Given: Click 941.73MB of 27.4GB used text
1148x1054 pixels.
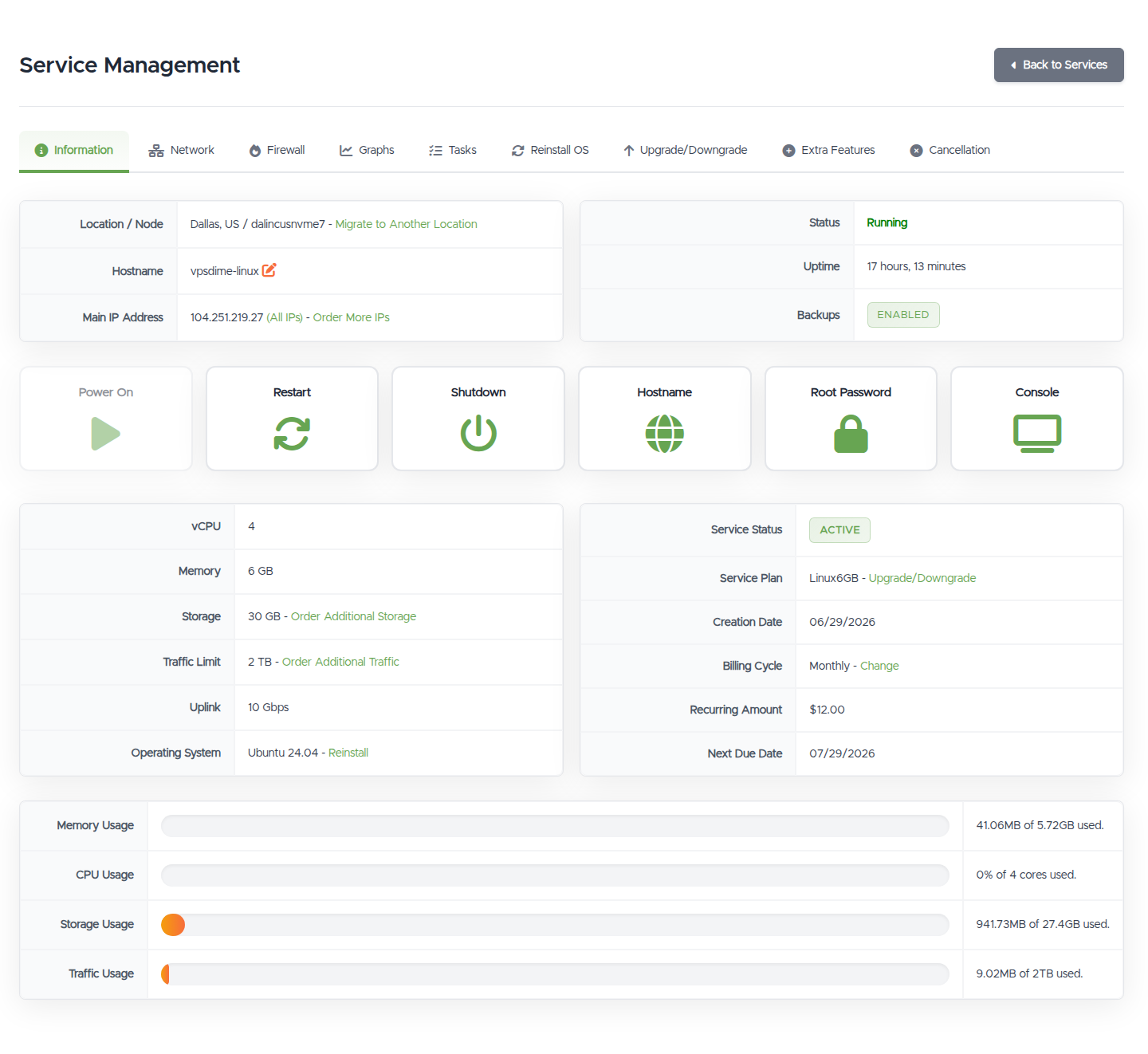Looking at the screenshot, I should click(x=1043, y=924).
